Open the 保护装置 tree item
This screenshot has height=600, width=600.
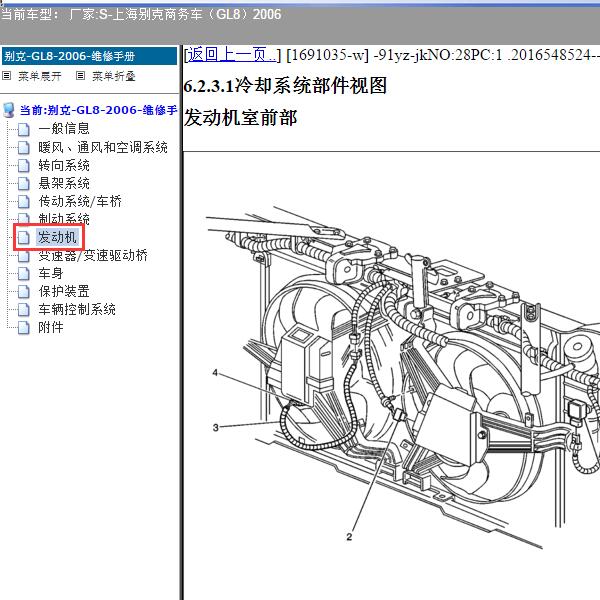[64, 291]
